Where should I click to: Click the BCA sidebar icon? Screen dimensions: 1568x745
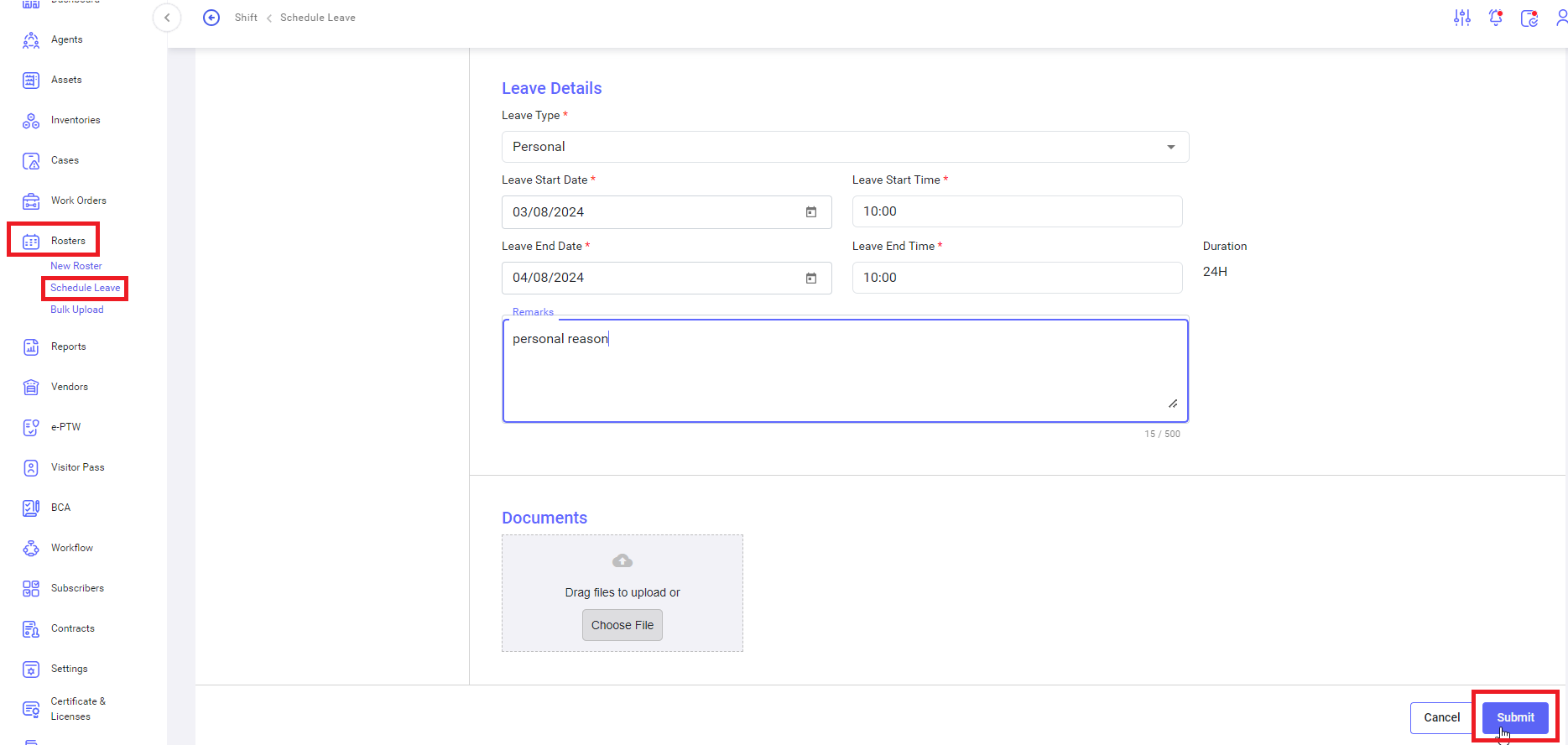coord(31,508)
